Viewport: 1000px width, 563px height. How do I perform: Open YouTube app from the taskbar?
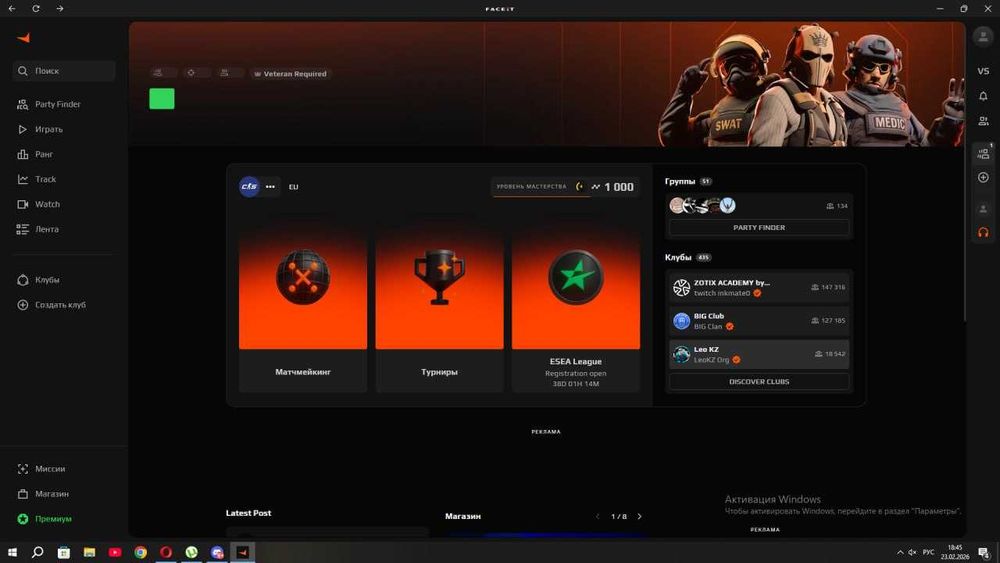point(115,552)
